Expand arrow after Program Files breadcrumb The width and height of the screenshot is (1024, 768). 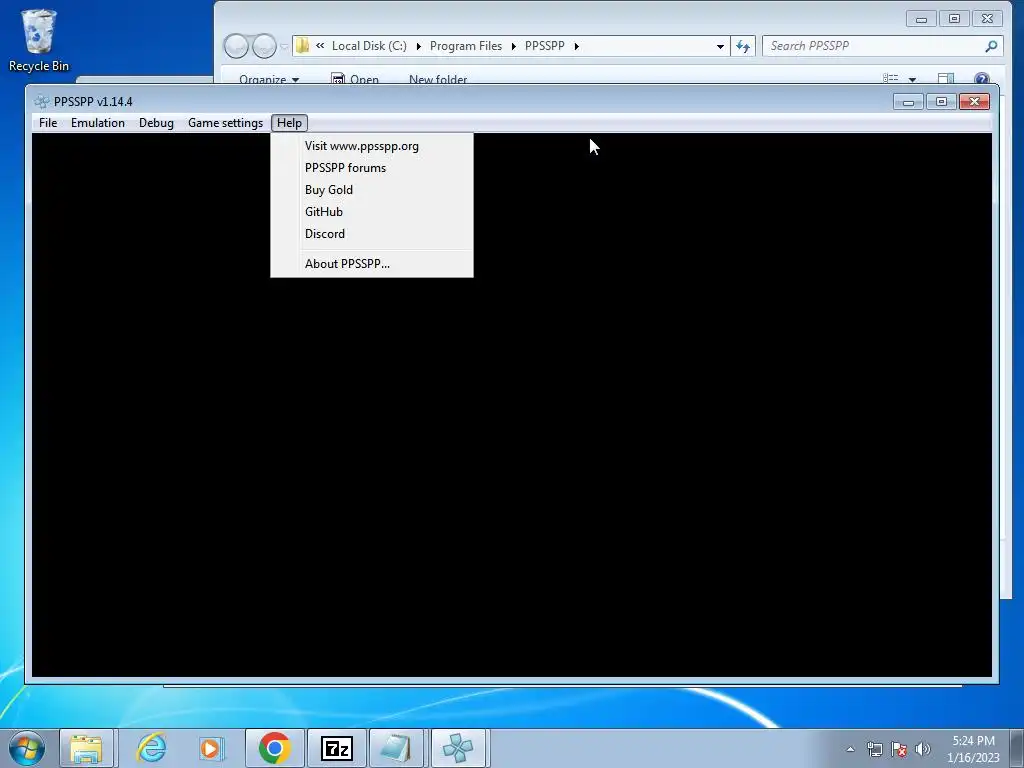[x=514, y=46]
